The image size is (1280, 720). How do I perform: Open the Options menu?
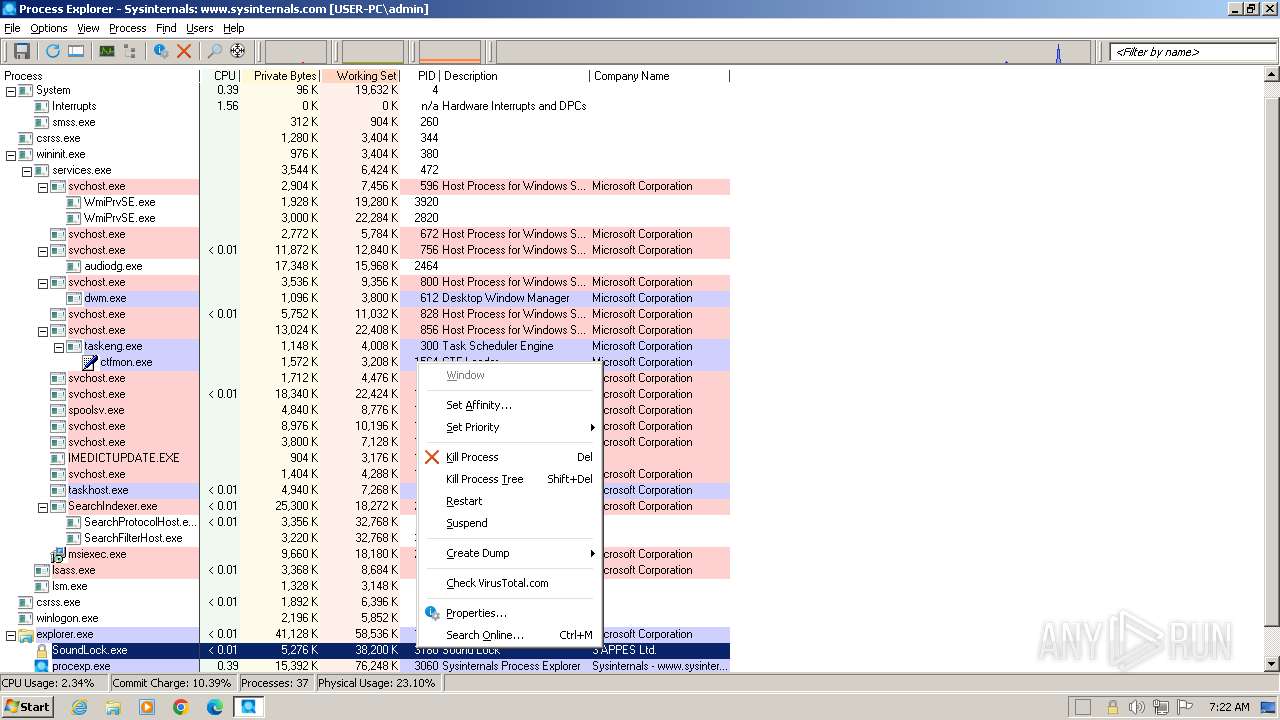[48, 28]
